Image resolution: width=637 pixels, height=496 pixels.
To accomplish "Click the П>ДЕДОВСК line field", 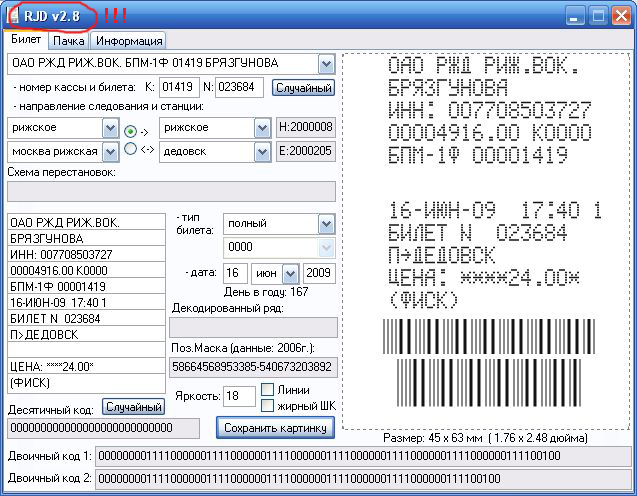I will (87, 334).
